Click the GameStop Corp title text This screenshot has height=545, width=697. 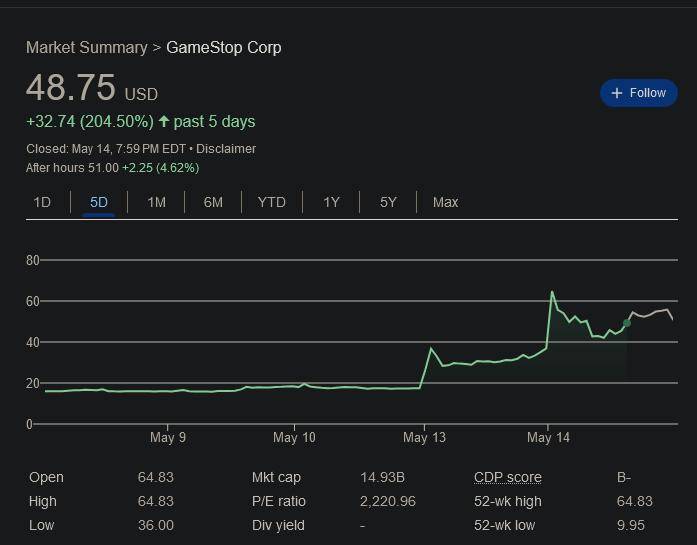tap(224, 48)
